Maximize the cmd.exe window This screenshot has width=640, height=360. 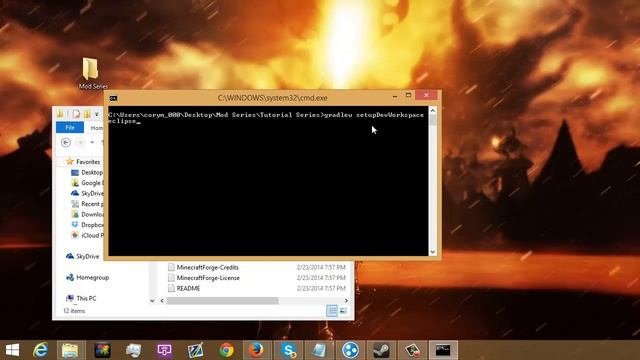[x=408, y=96]
